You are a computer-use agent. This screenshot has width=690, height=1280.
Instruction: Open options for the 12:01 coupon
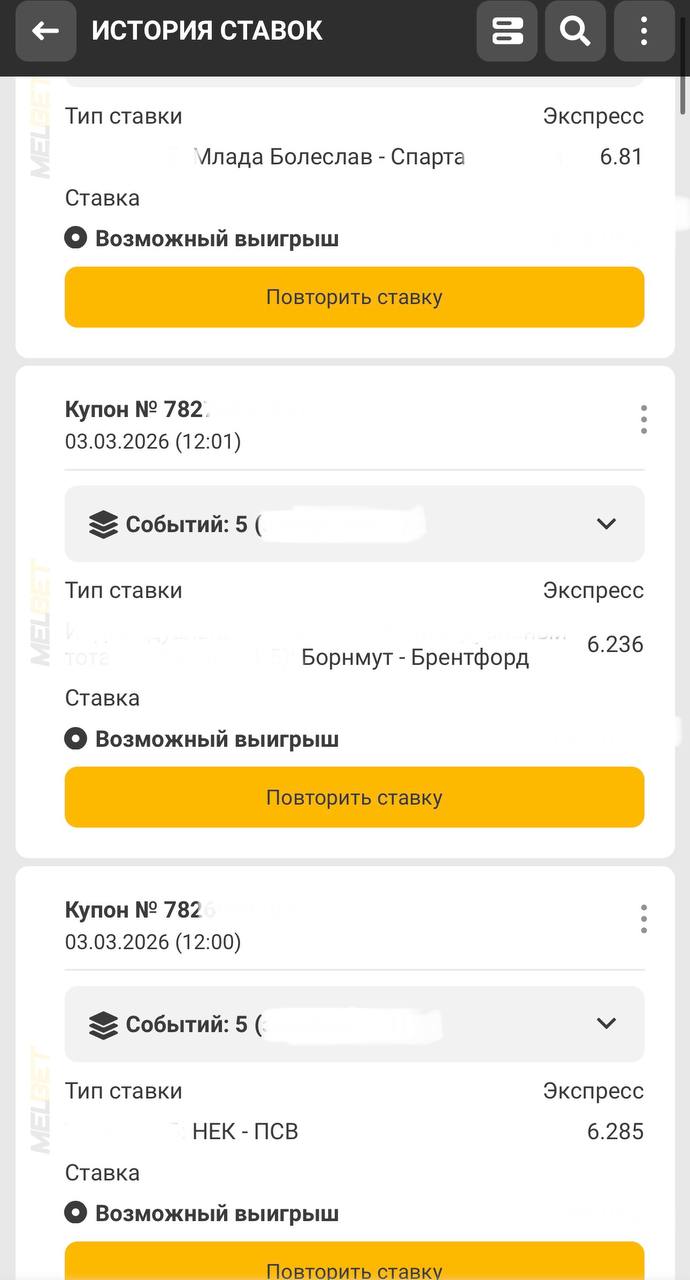(x=643, y=420)
